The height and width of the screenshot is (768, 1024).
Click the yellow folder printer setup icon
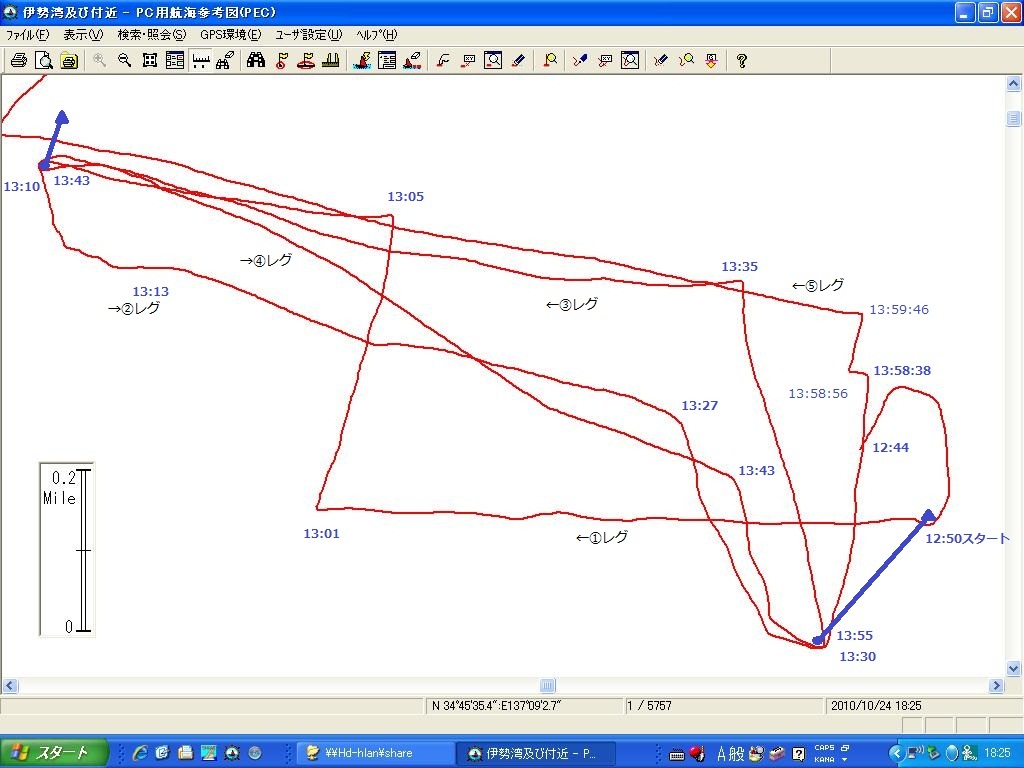point(69,61)
